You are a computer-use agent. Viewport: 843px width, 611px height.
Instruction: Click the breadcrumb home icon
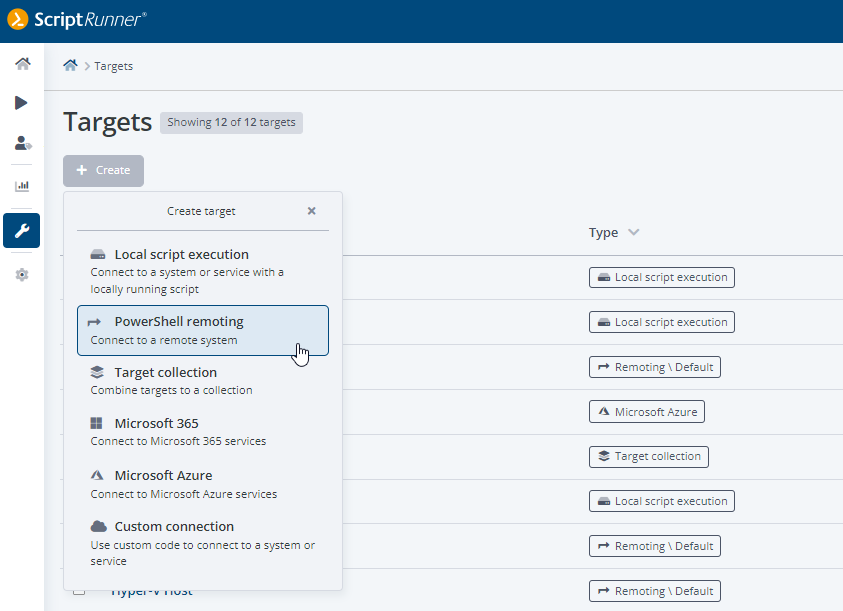pyautogui.click(x=70, y=66)
